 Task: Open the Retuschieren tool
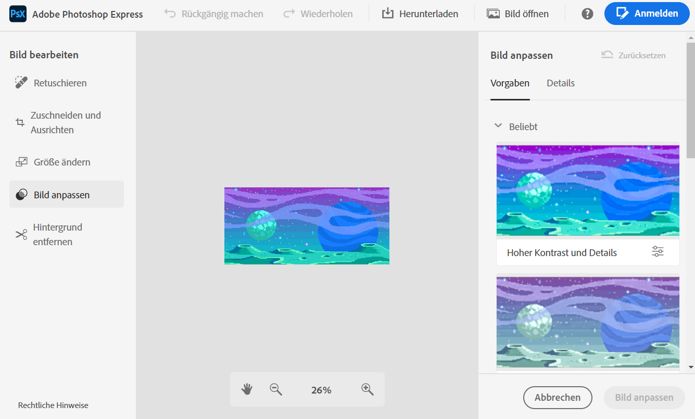[60, 82]
